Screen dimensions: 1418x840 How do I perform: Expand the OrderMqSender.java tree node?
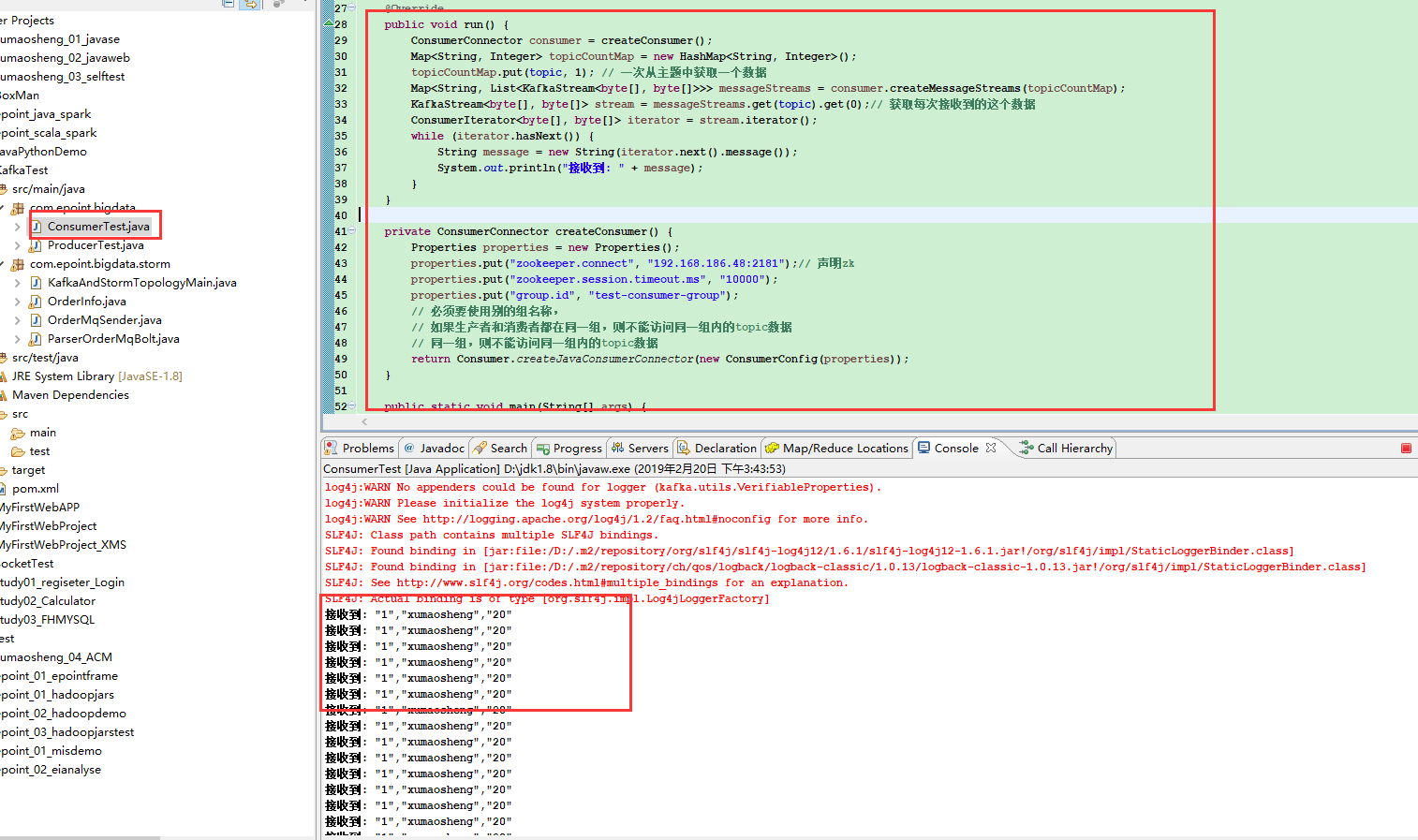click(x=18, y=320)
